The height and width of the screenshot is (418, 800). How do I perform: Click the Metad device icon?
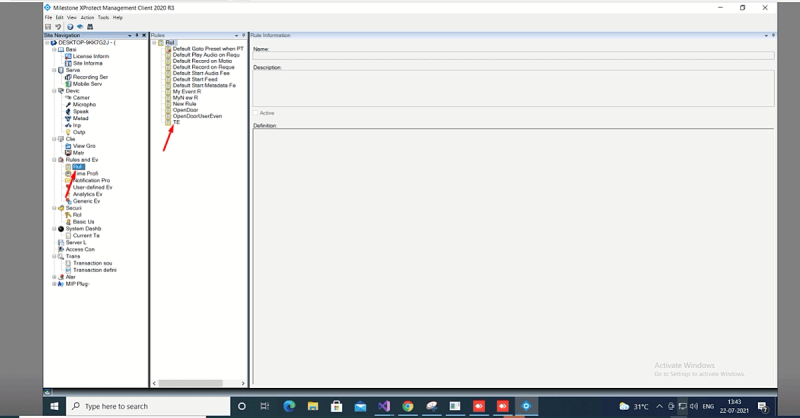click(68, 118)
